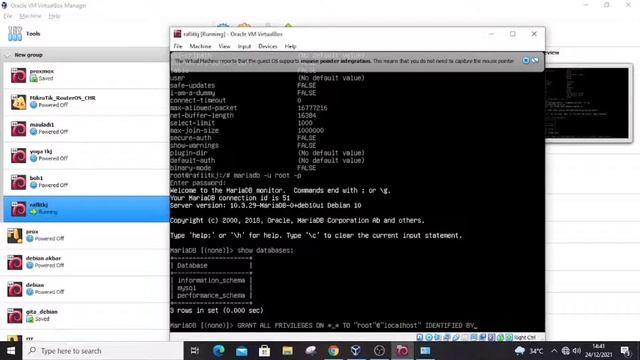Open OBS Studio from taskbar
640x360 pixels.
[x=379, y=351]
